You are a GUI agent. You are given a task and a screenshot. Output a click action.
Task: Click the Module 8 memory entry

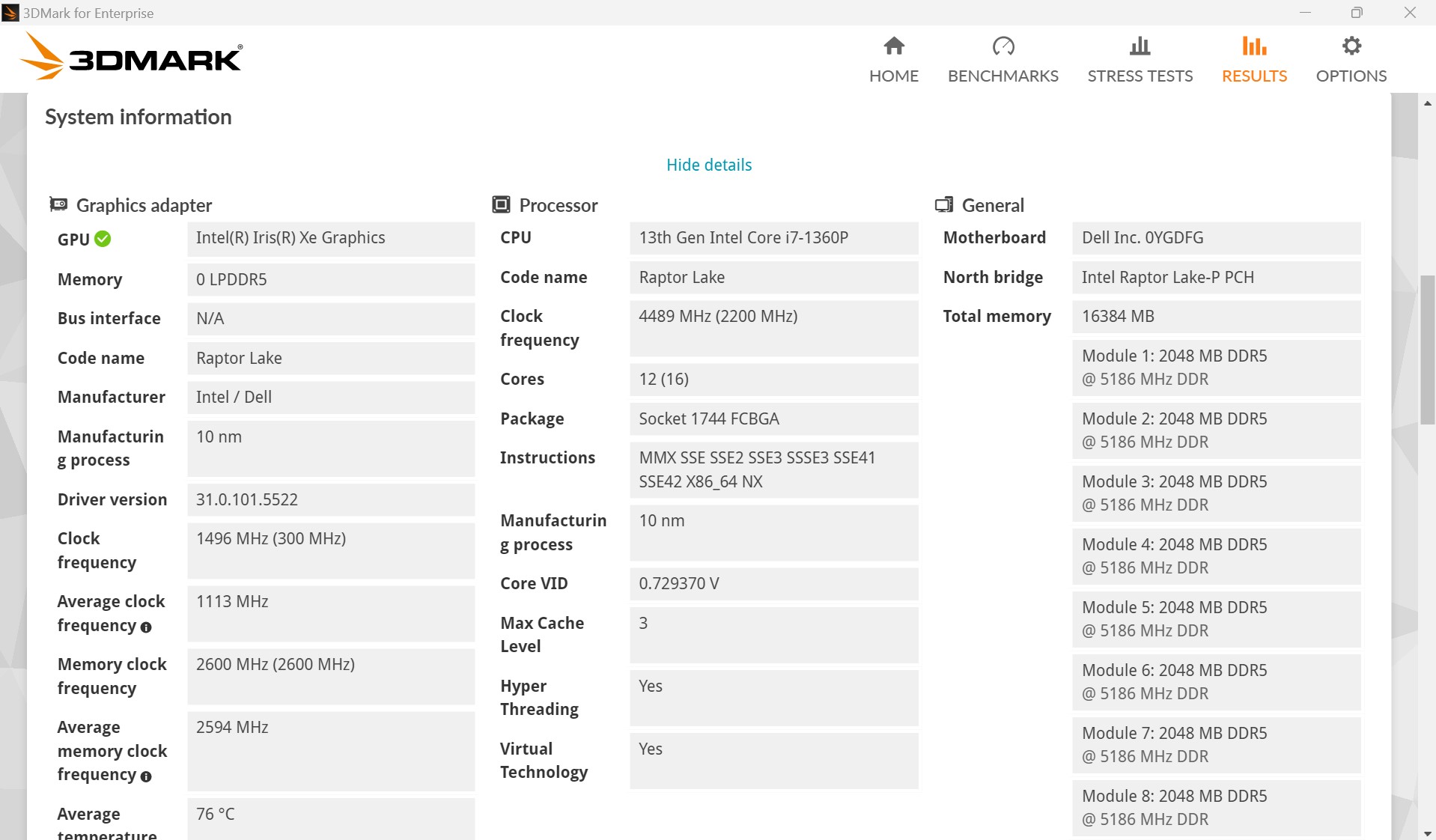tap(1216, 808)
